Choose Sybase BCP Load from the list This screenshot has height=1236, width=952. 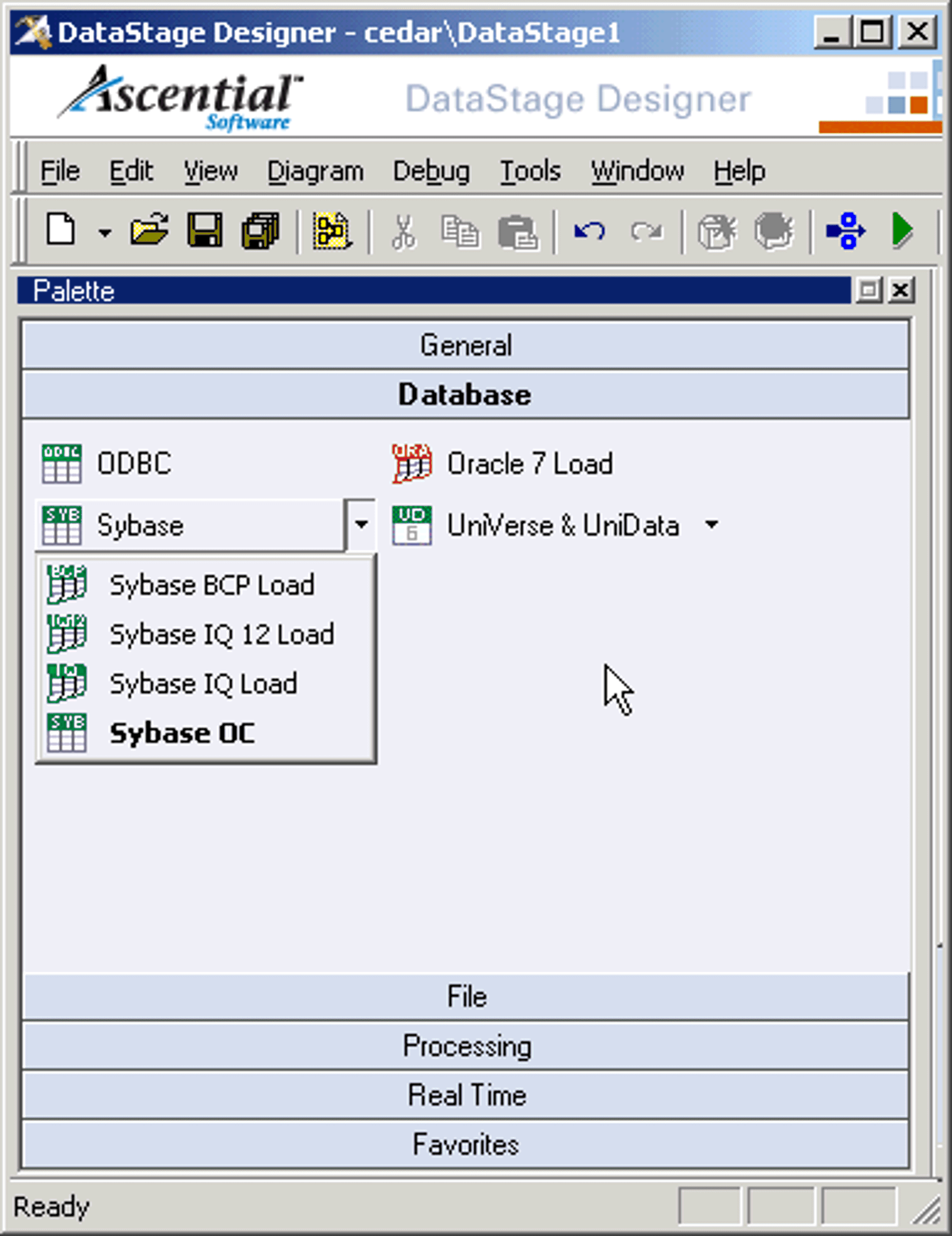click(x=206, y=585)
